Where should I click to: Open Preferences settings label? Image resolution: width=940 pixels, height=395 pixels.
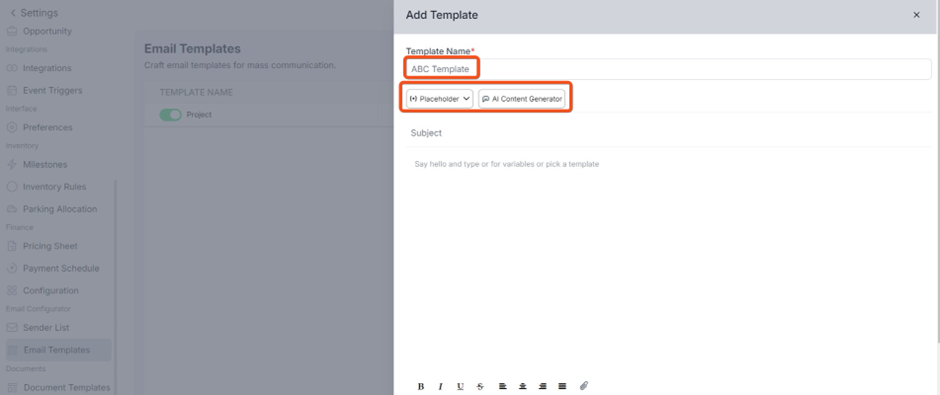pyautogui.click(x=48, y=128)
